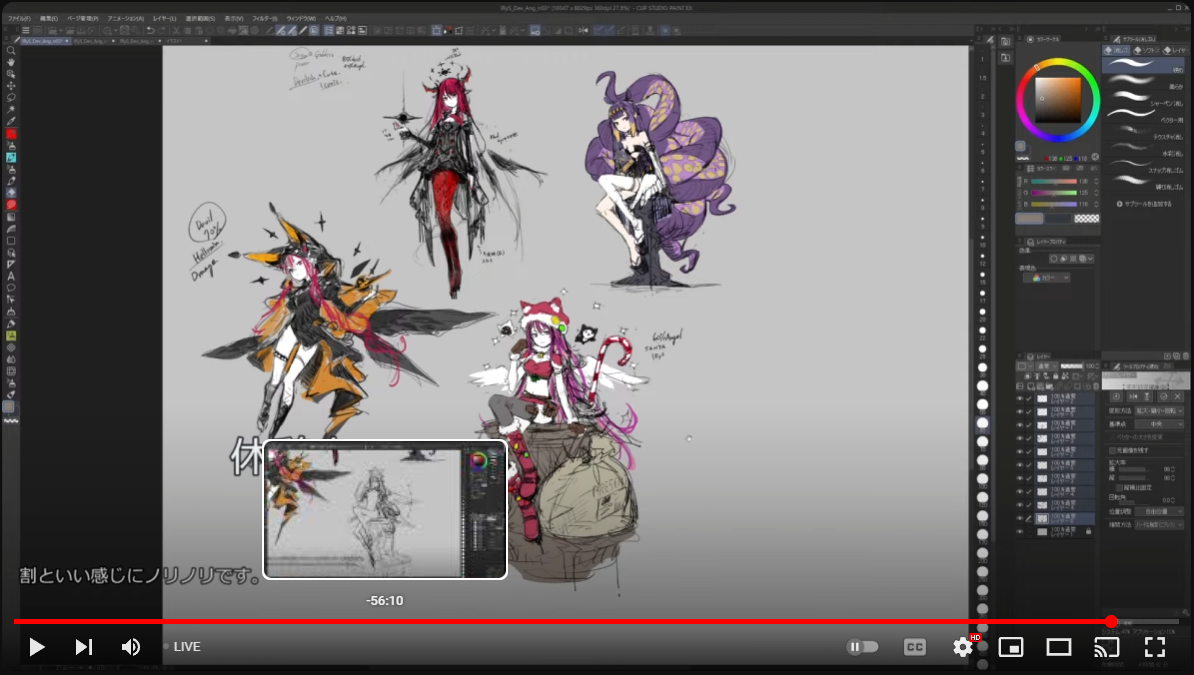
Task: Click サブツールを追加する button
Action: (1144, 204)
